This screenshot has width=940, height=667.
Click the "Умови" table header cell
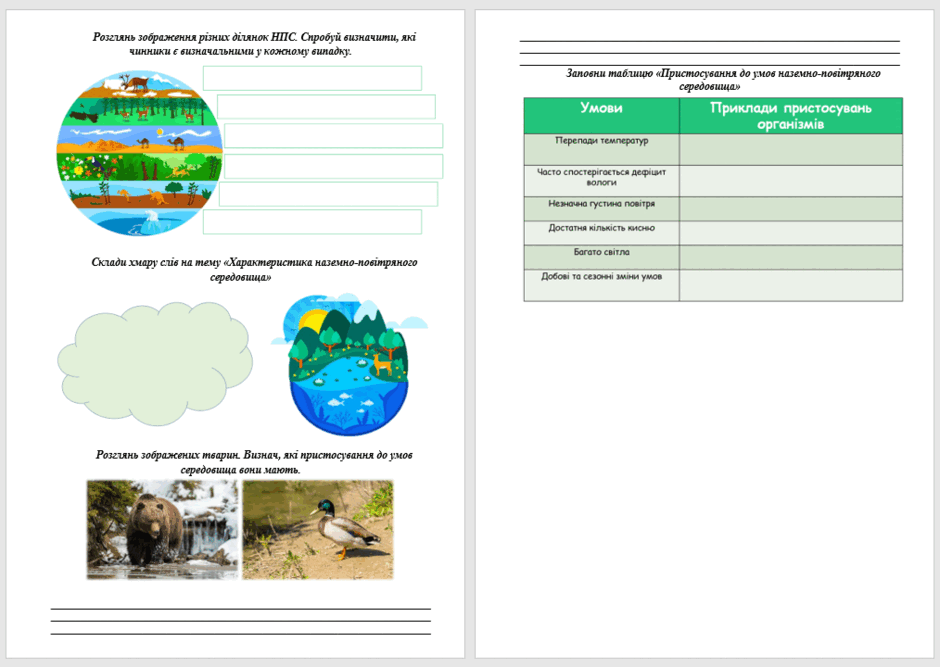601,116
